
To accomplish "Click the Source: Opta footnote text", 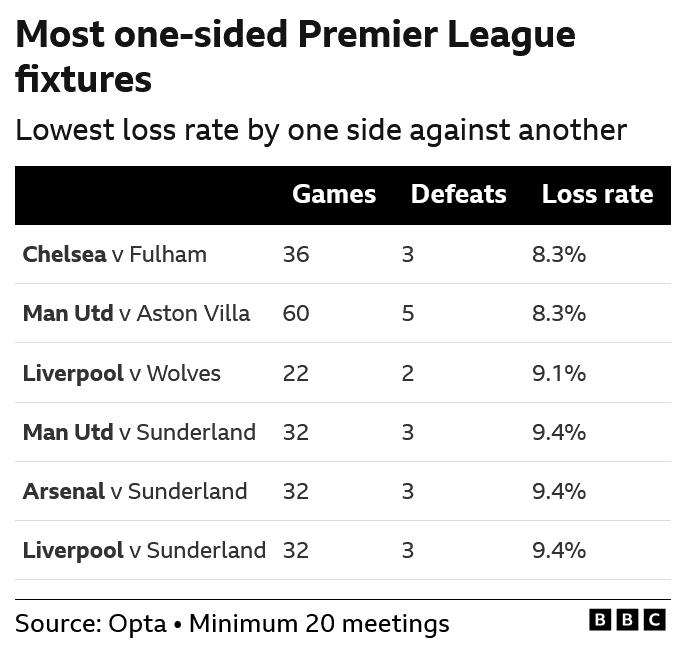I will tap(232, 624).
